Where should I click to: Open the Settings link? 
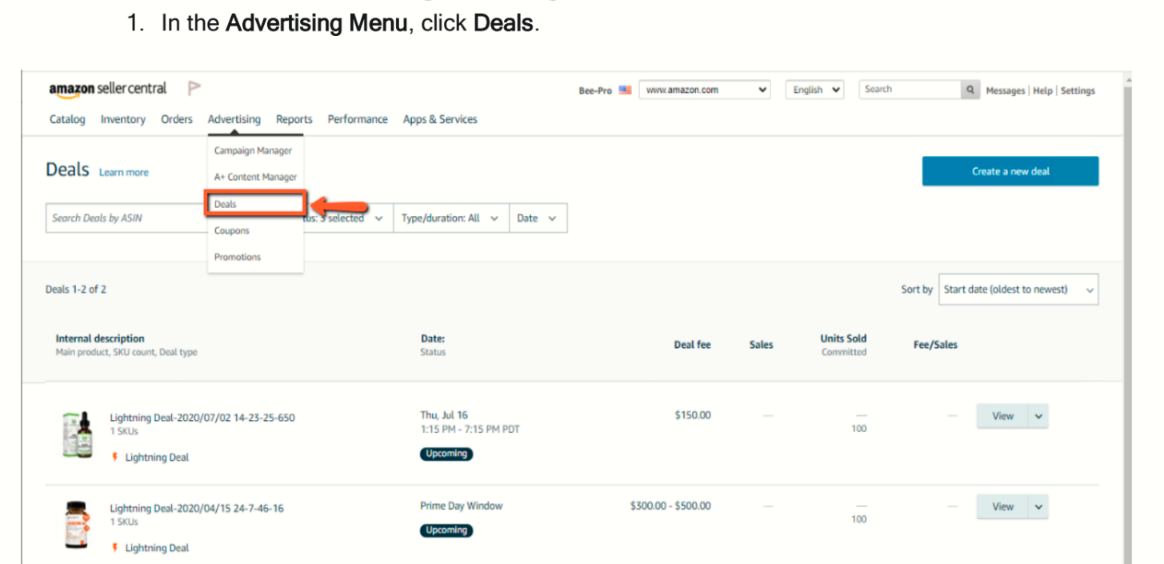[1078, 91]
